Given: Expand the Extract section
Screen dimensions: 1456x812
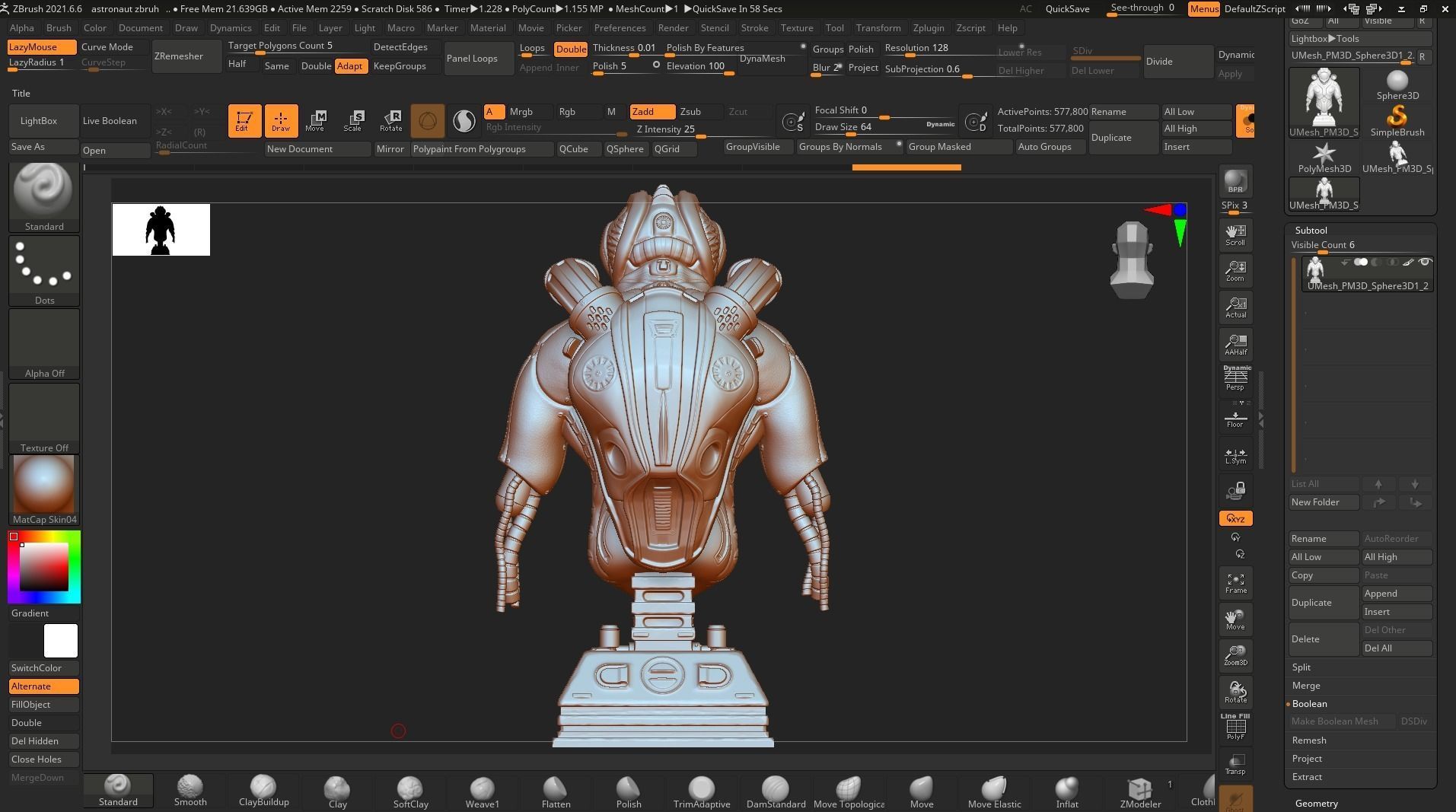Looking at the screenshot, I should click(x=1307, y=777).
